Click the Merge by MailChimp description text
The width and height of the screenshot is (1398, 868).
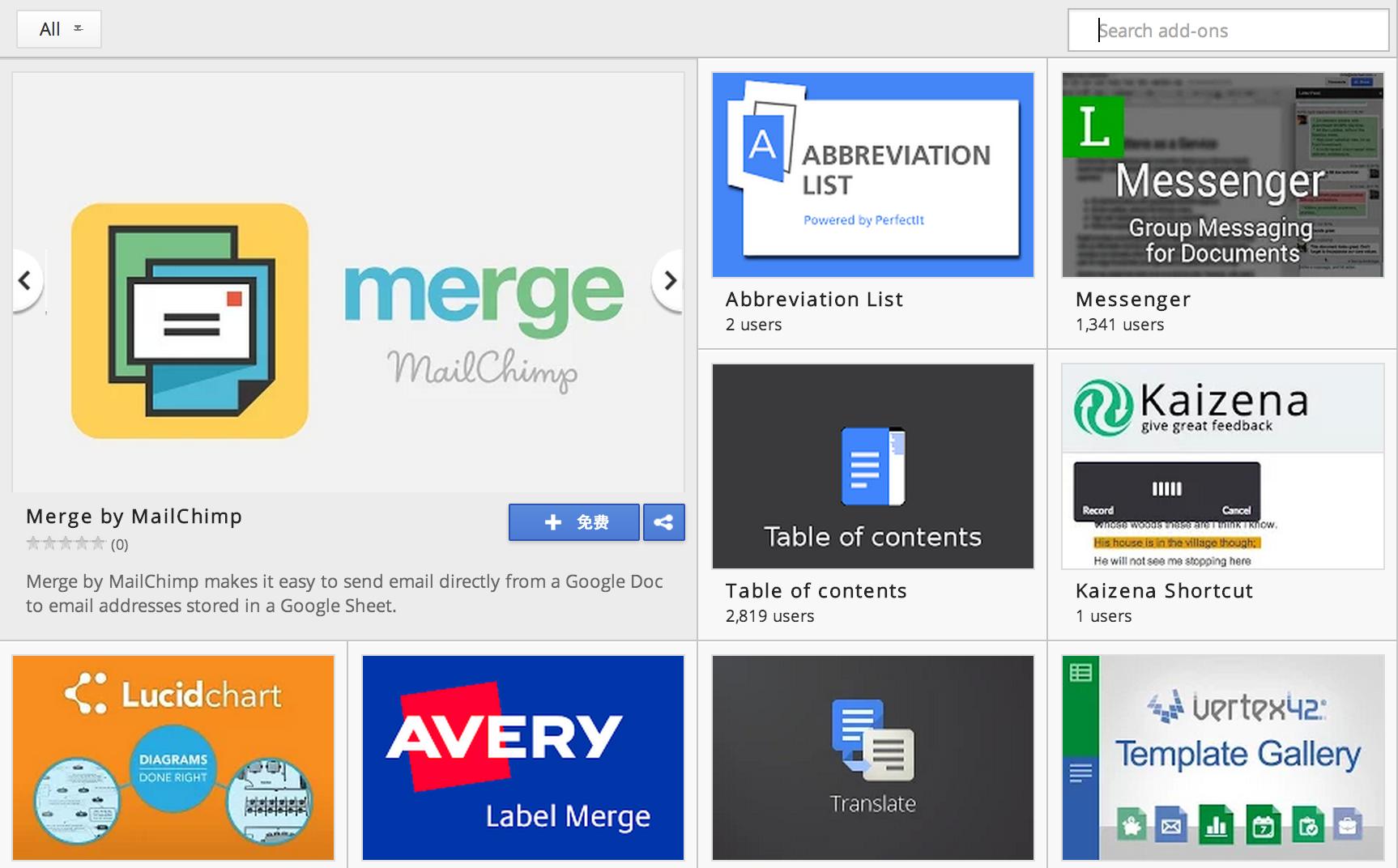point(344,594)
